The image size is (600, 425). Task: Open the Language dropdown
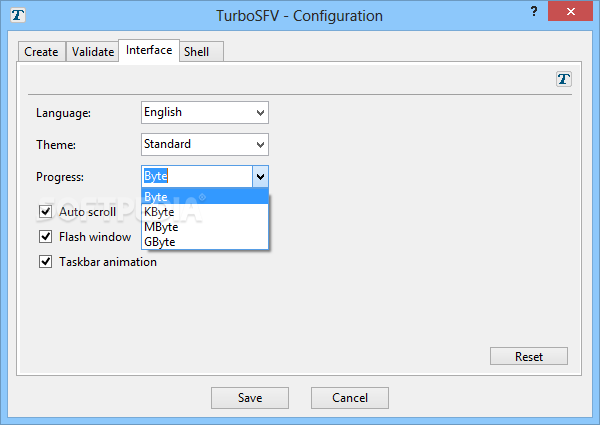pyautogui.click(x=205, y=112)
